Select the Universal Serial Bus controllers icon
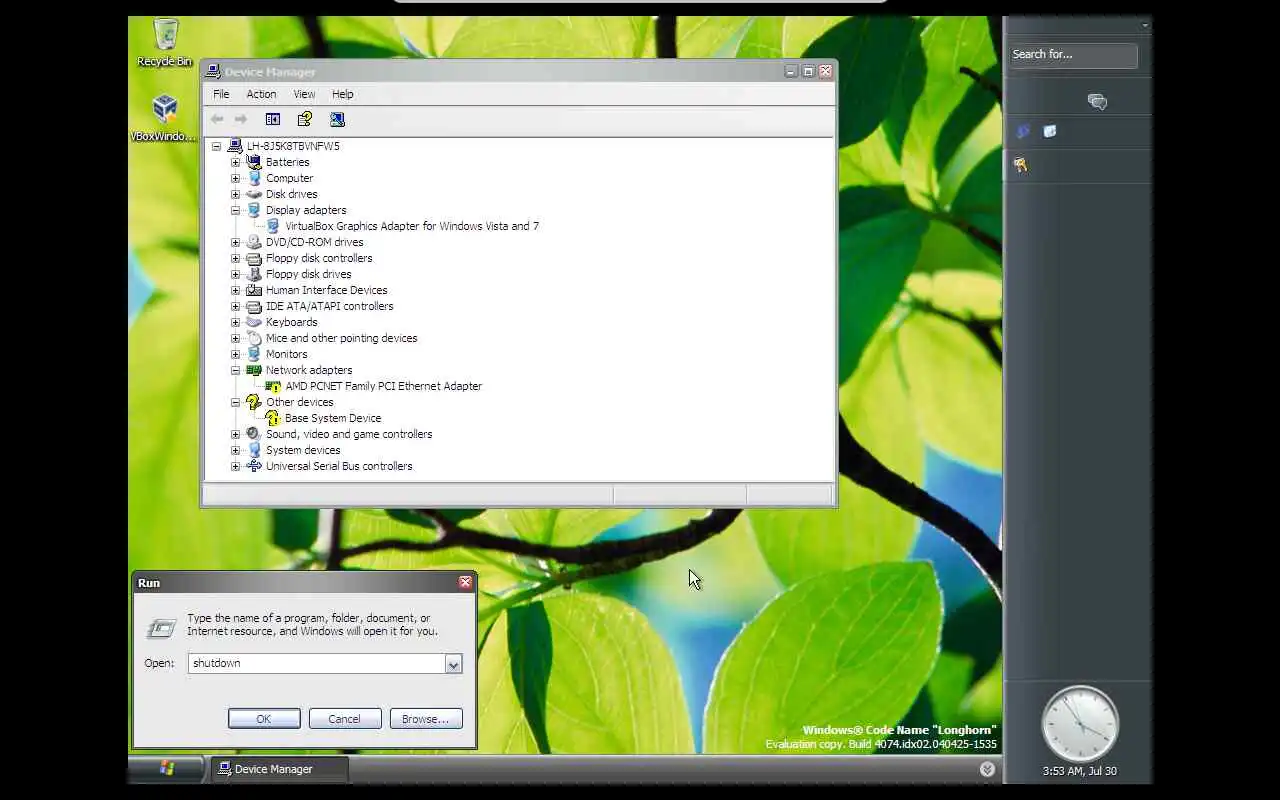Image resolution: width=1280 pixels, height=800 pixels. pos(254,466)
